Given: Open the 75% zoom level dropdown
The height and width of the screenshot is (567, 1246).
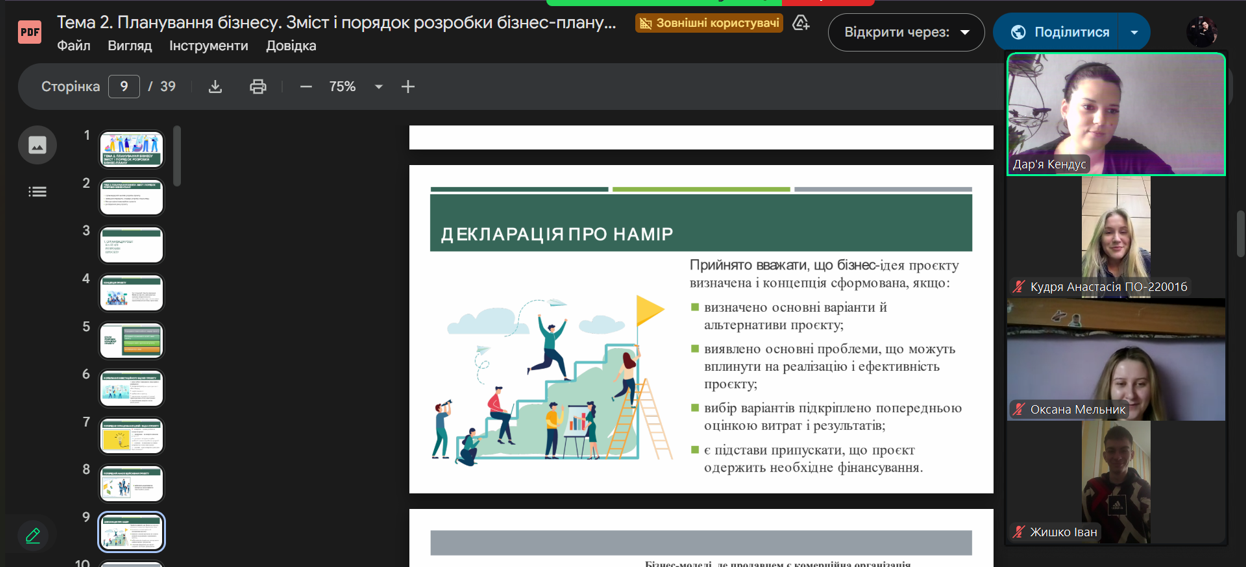Looking at the screenshot, I should pyautogui.click(x=356, y=87).
